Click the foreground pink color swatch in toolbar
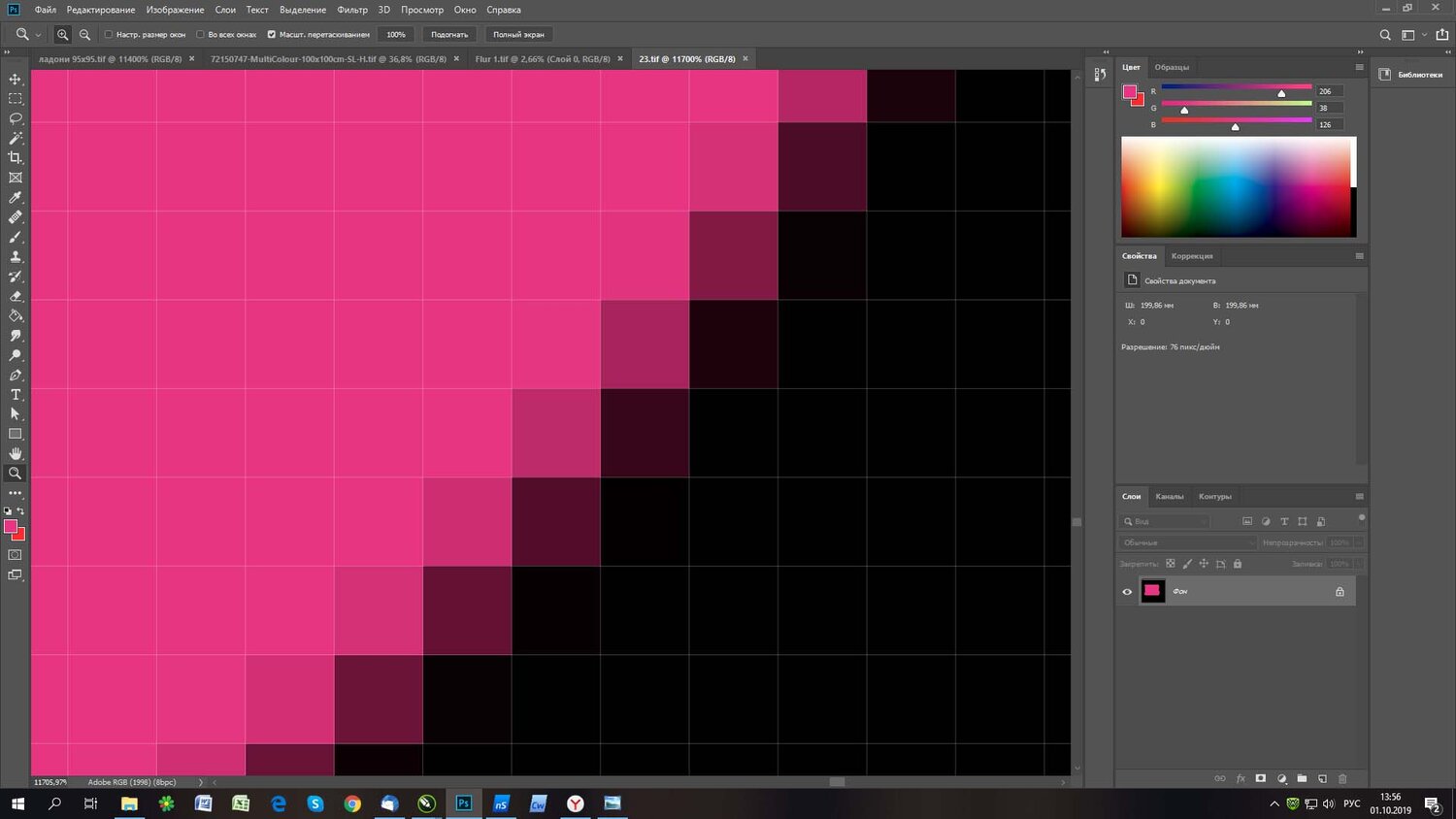 point(11,527)
